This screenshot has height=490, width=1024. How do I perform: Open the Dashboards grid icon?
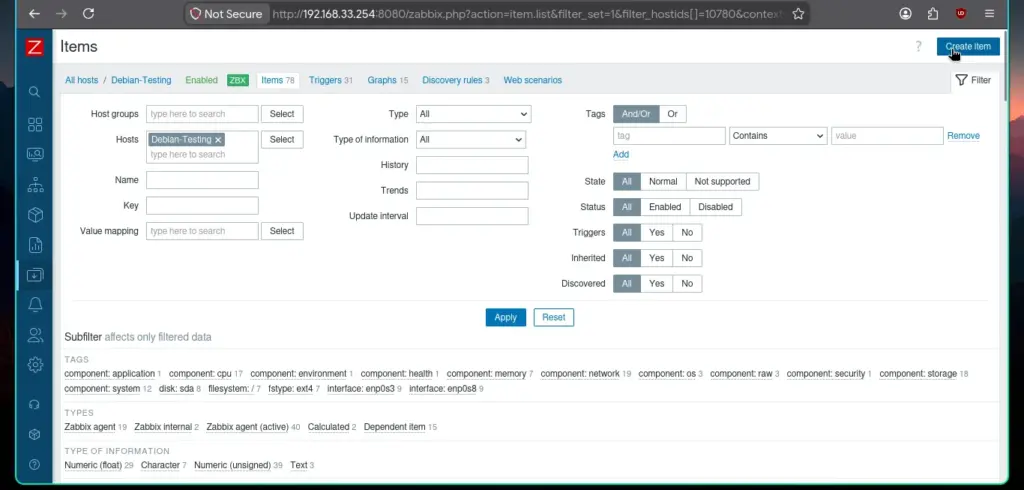[x=35, y=125]
